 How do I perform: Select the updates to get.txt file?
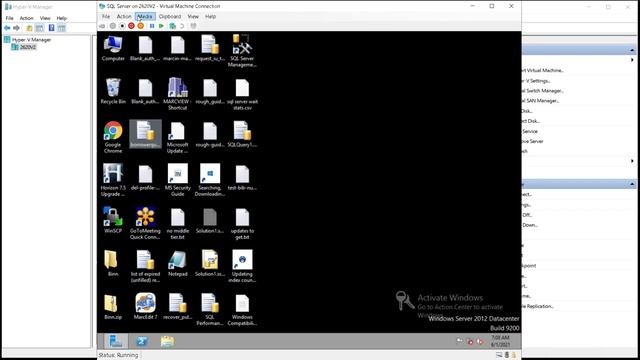tap(242, 223)
